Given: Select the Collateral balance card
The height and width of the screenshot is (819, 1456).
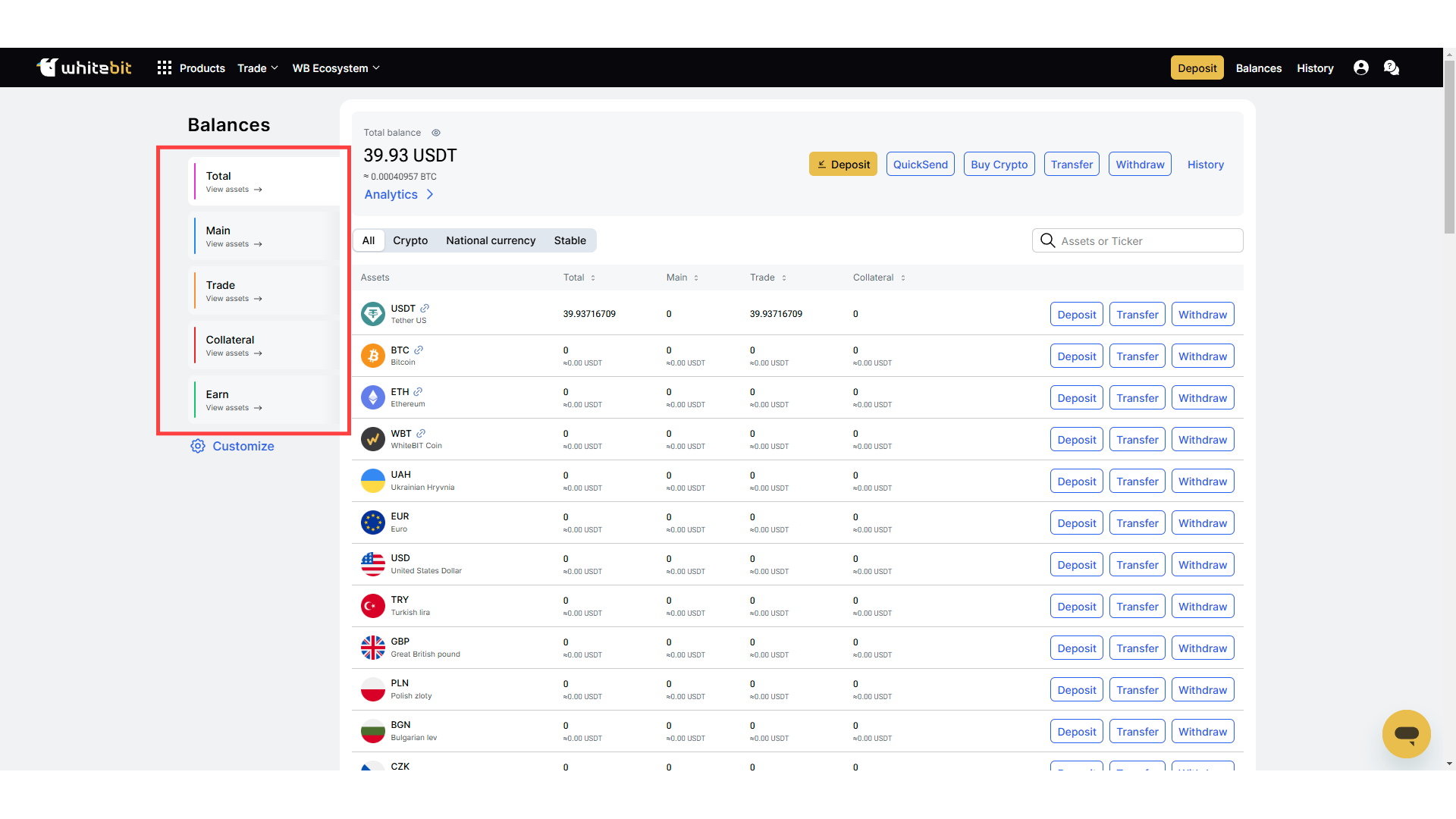Looking at the screenshot, I should point(264,345).
